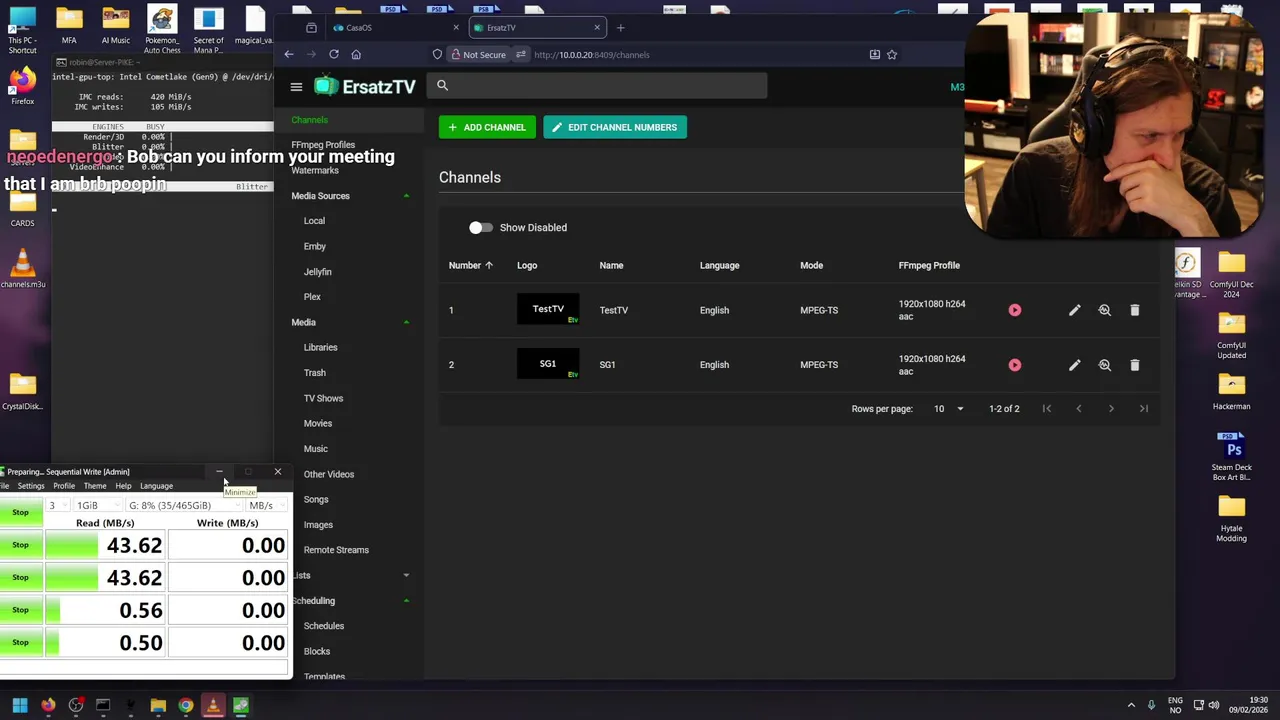The height and width of the screenshot is (720, 1280).
Task: Switch to the CasaOS browser tab
Action: [x=394, y=27]
